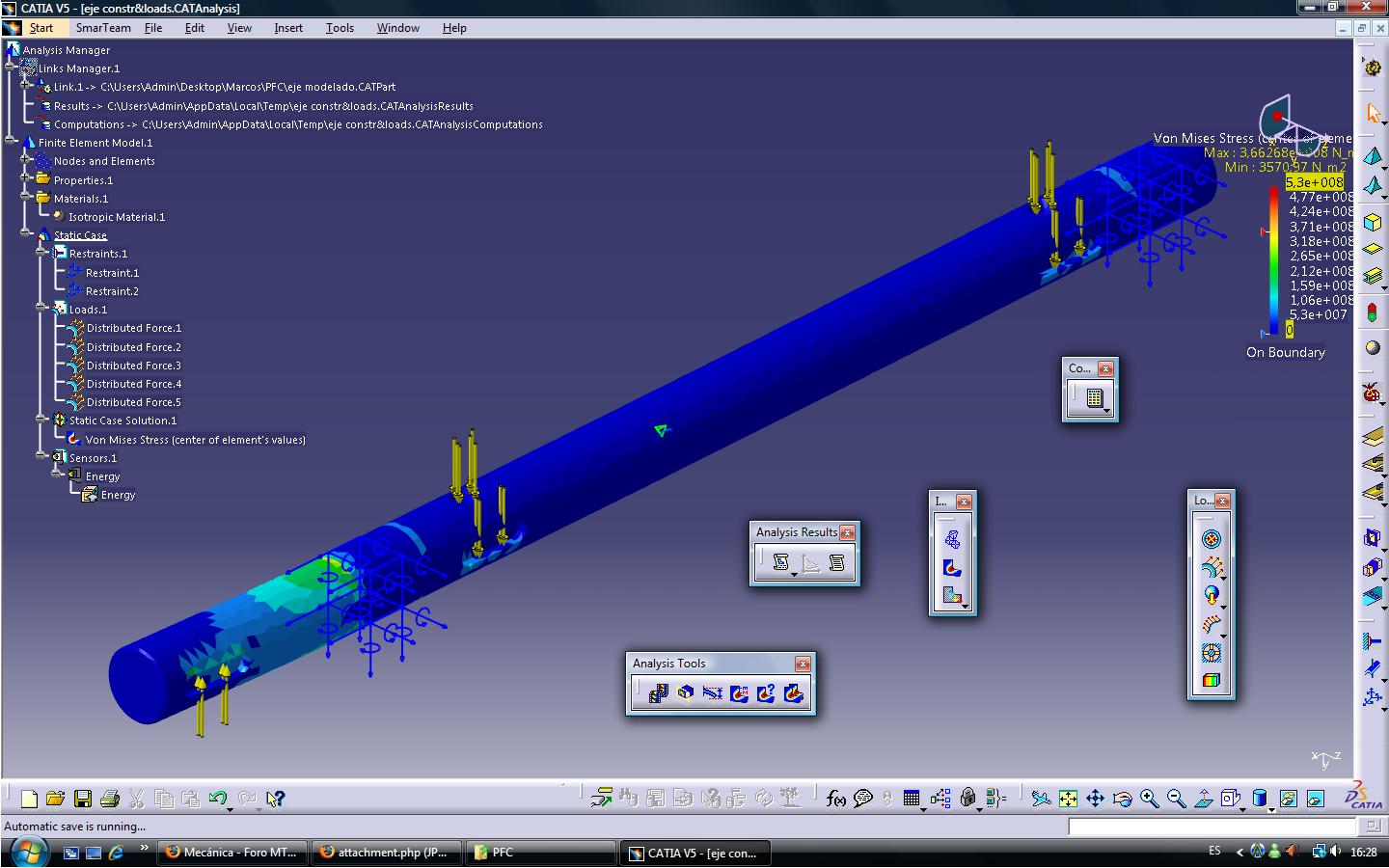This screenshot has height=868, width=1389.
Task: Create a new document with the New icon
Action: pos(29,799)
